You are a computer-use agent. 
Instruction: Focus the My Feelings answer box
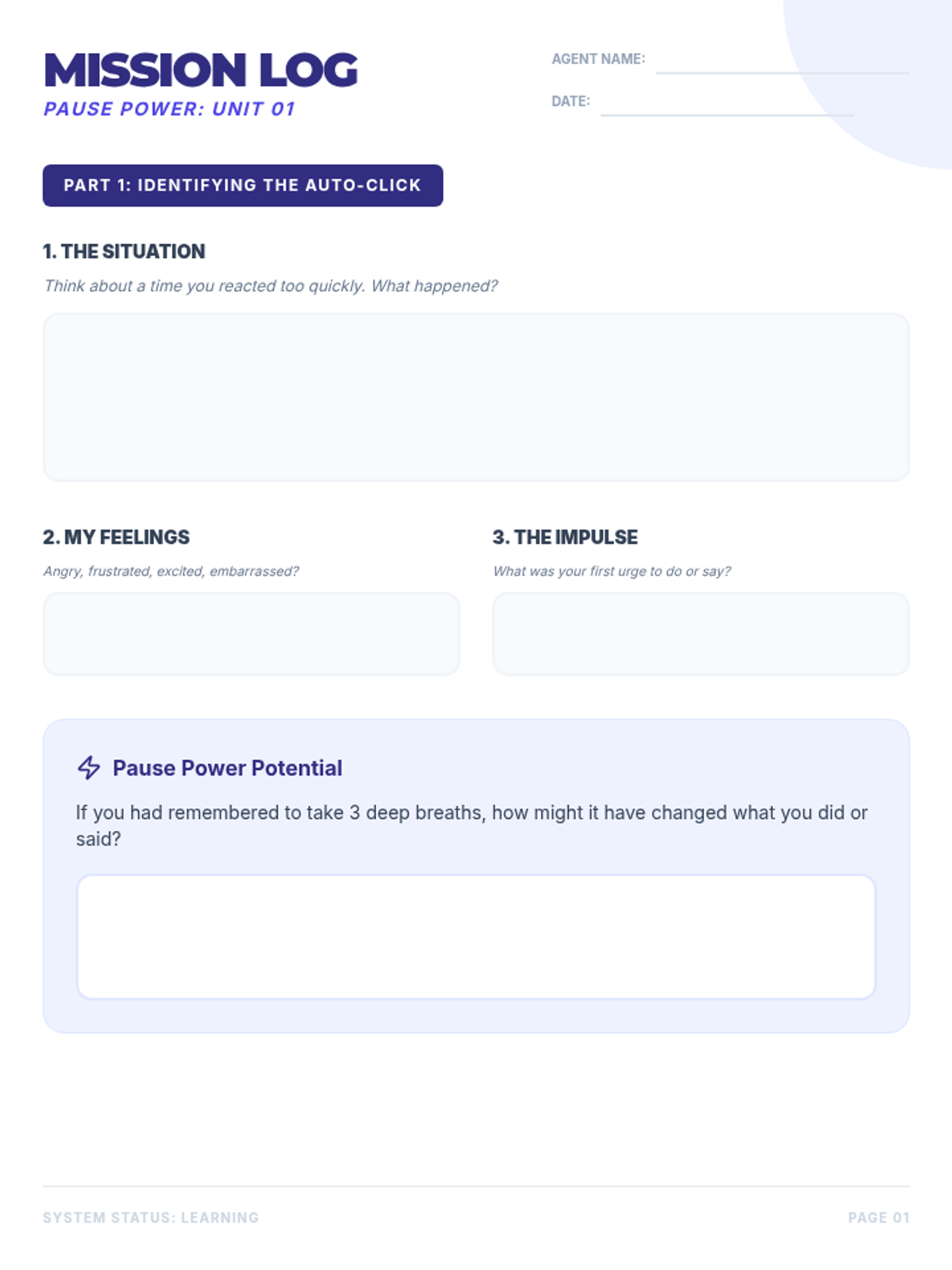point(251,633)
